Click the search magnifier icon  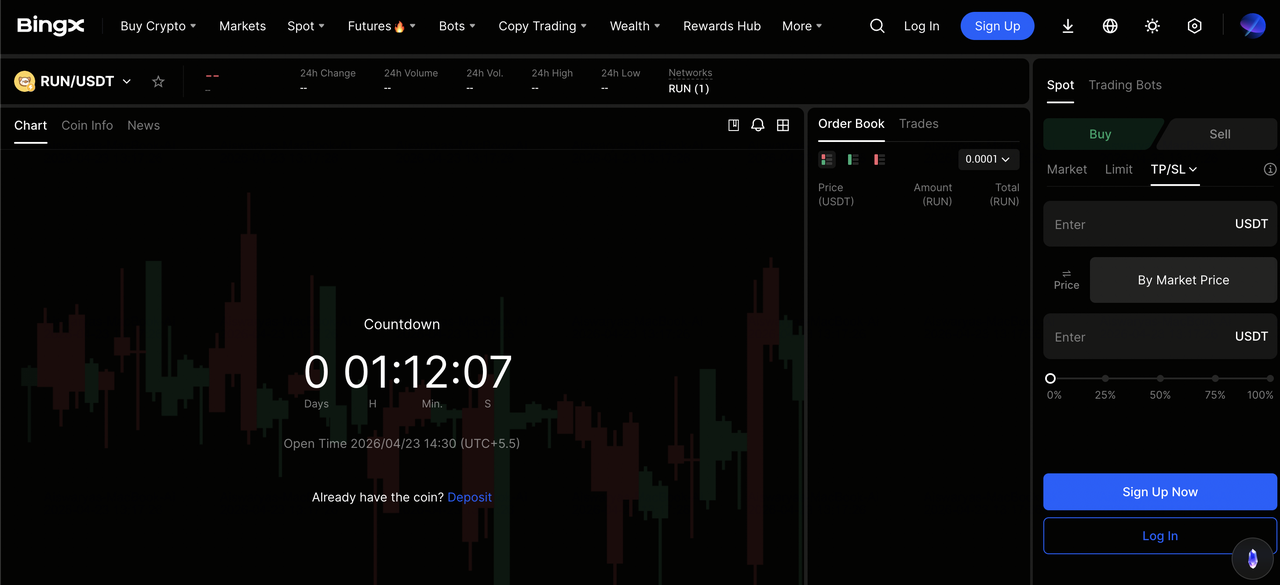[877, 26]
